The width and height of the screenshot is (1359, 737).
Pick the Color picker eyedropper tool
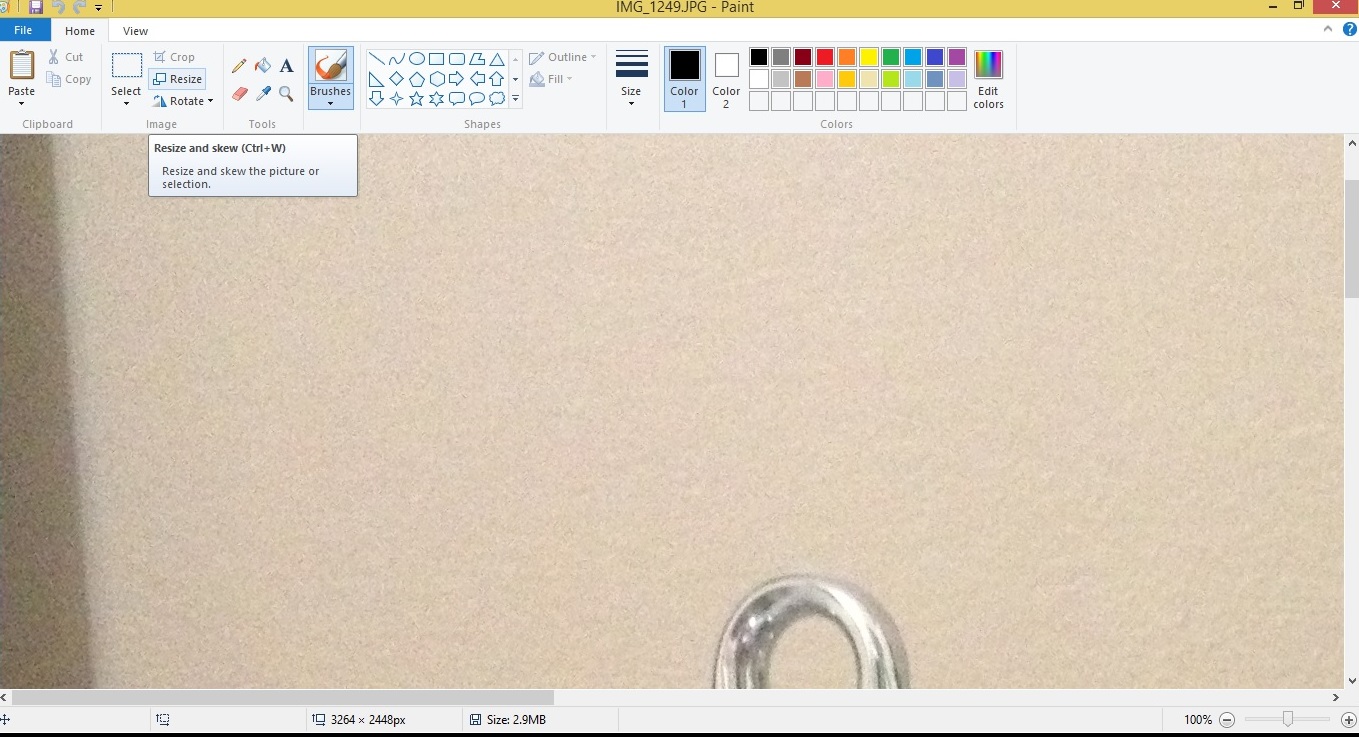pos(263,94)
